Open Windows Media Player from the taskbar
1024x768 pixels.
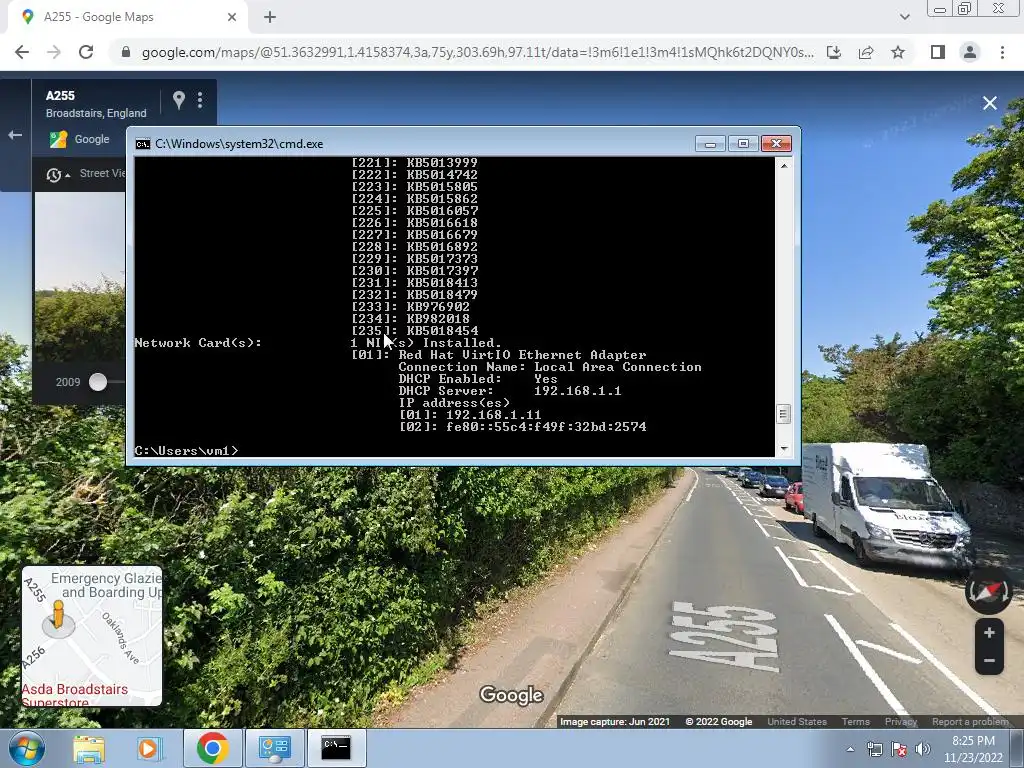click(148, 748)
